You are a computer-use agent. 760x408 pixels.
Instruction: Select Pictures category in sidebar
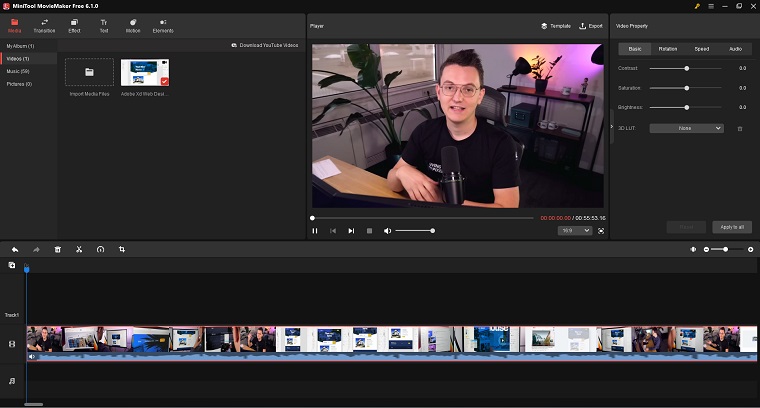[19, 84]
